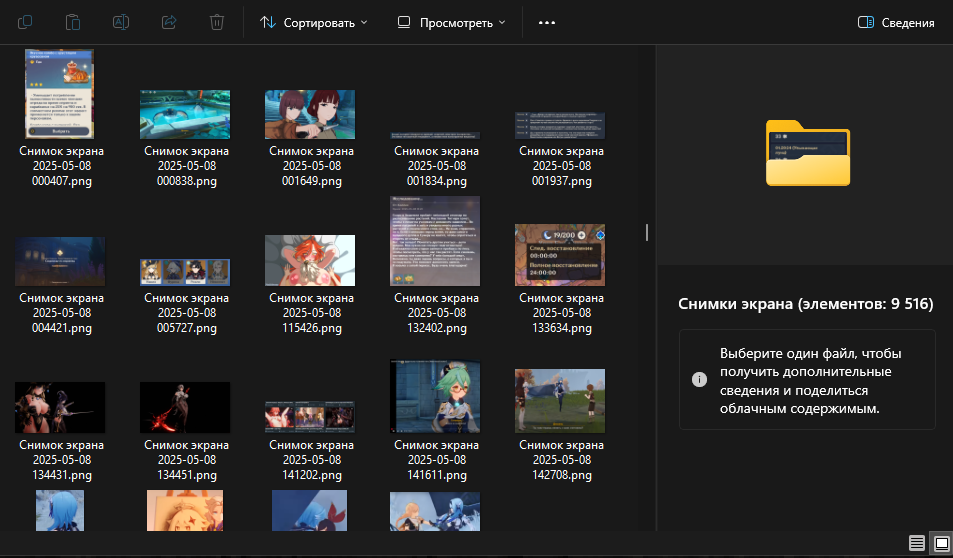Click file name text ending 142708.png
The image size is (953, 558).
coord(562,460)
